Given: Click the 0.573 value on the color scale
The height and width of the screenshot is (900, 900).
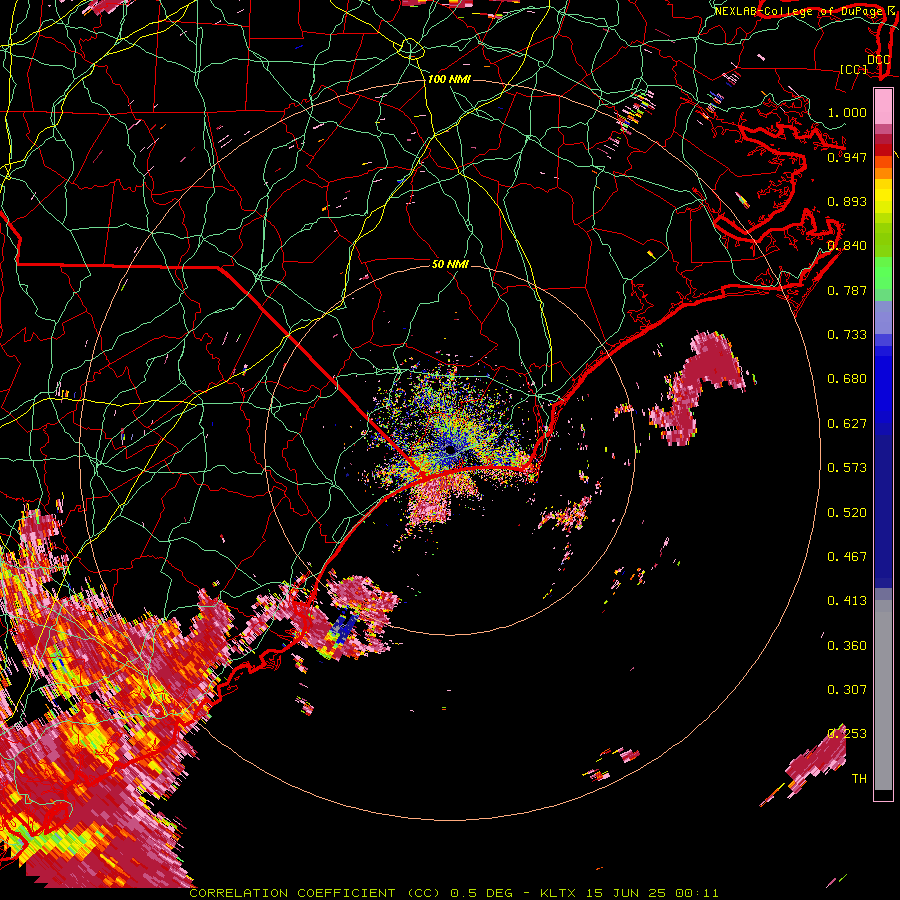Looking at the screenshot, I should (x=847, y=468).
